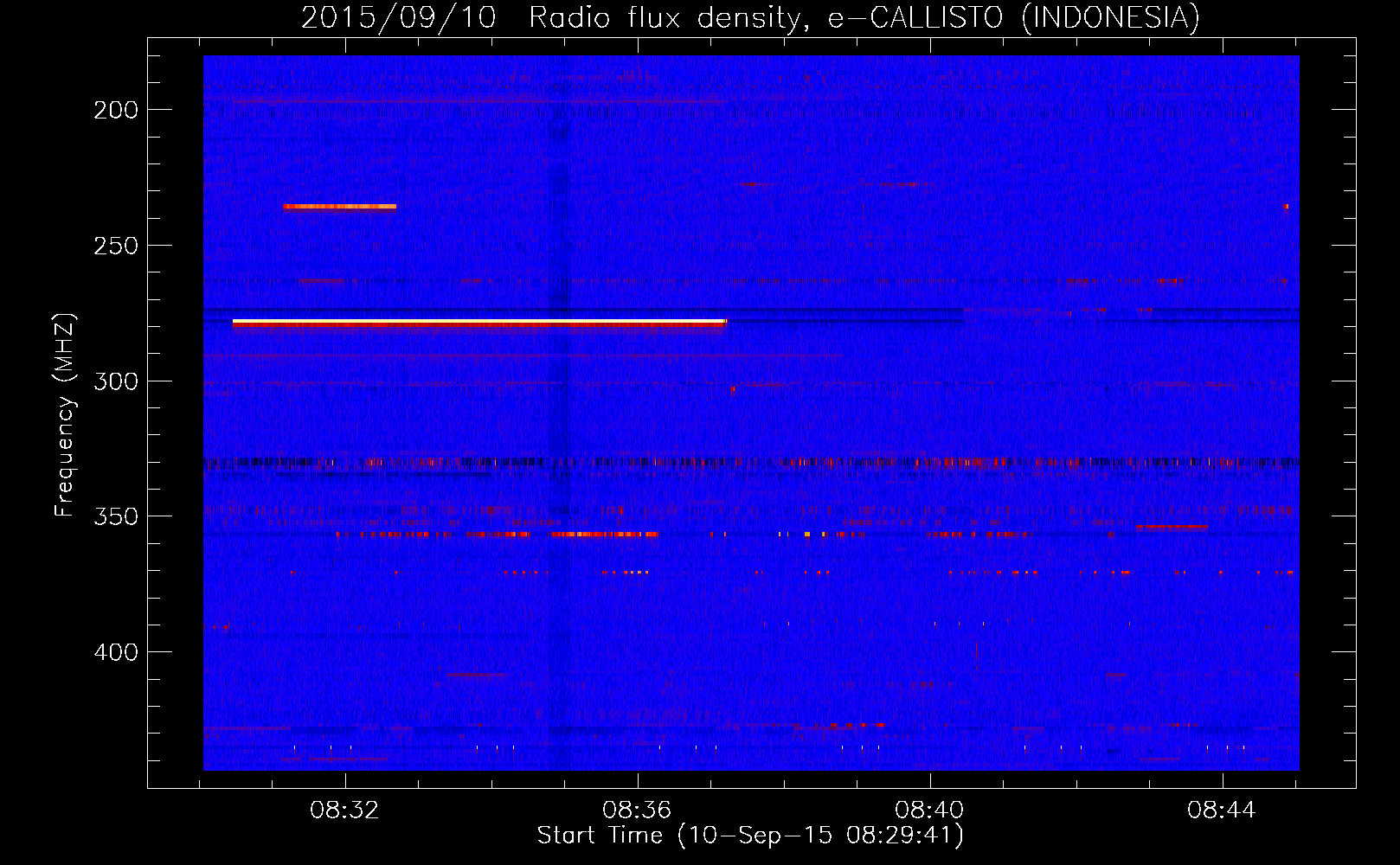Click the "Start Time (10-Sep-15 08:29:41)" x-axis label
The image size is (1400, 865).
(750, 836)
